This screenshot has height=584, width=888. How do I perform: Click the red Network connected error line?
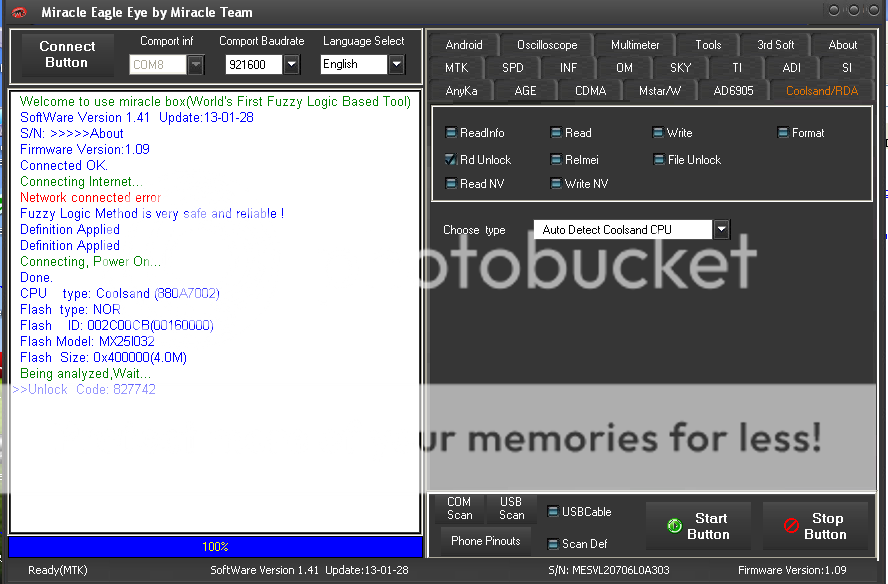tap(91, 197)
